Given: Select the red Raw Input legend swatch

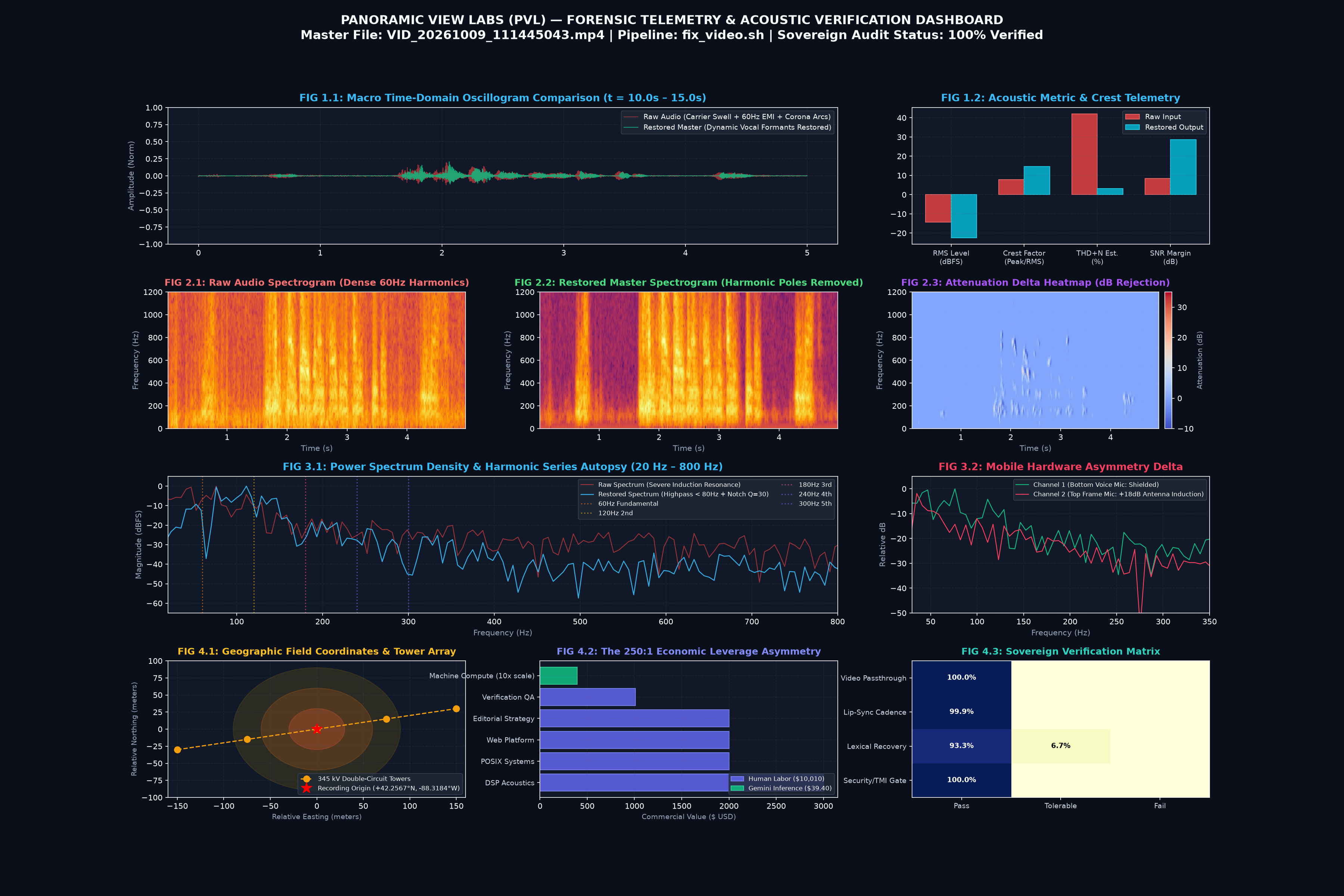Looking at the screenshot, I should (1132, 116).
